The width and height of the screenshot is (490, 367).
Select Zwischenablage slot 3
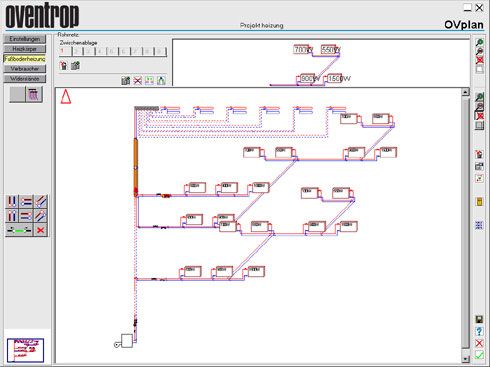89,51
